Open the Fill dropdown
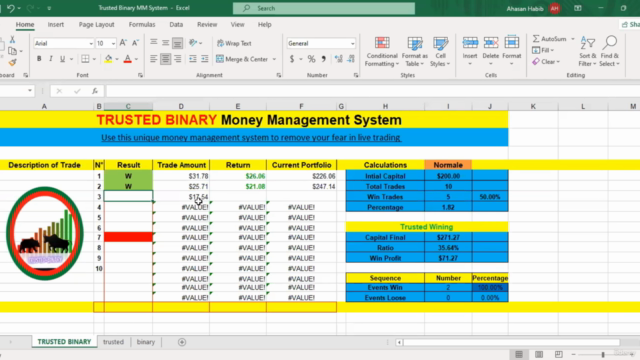This screenshot has height=360, width=640. point(543,50)
